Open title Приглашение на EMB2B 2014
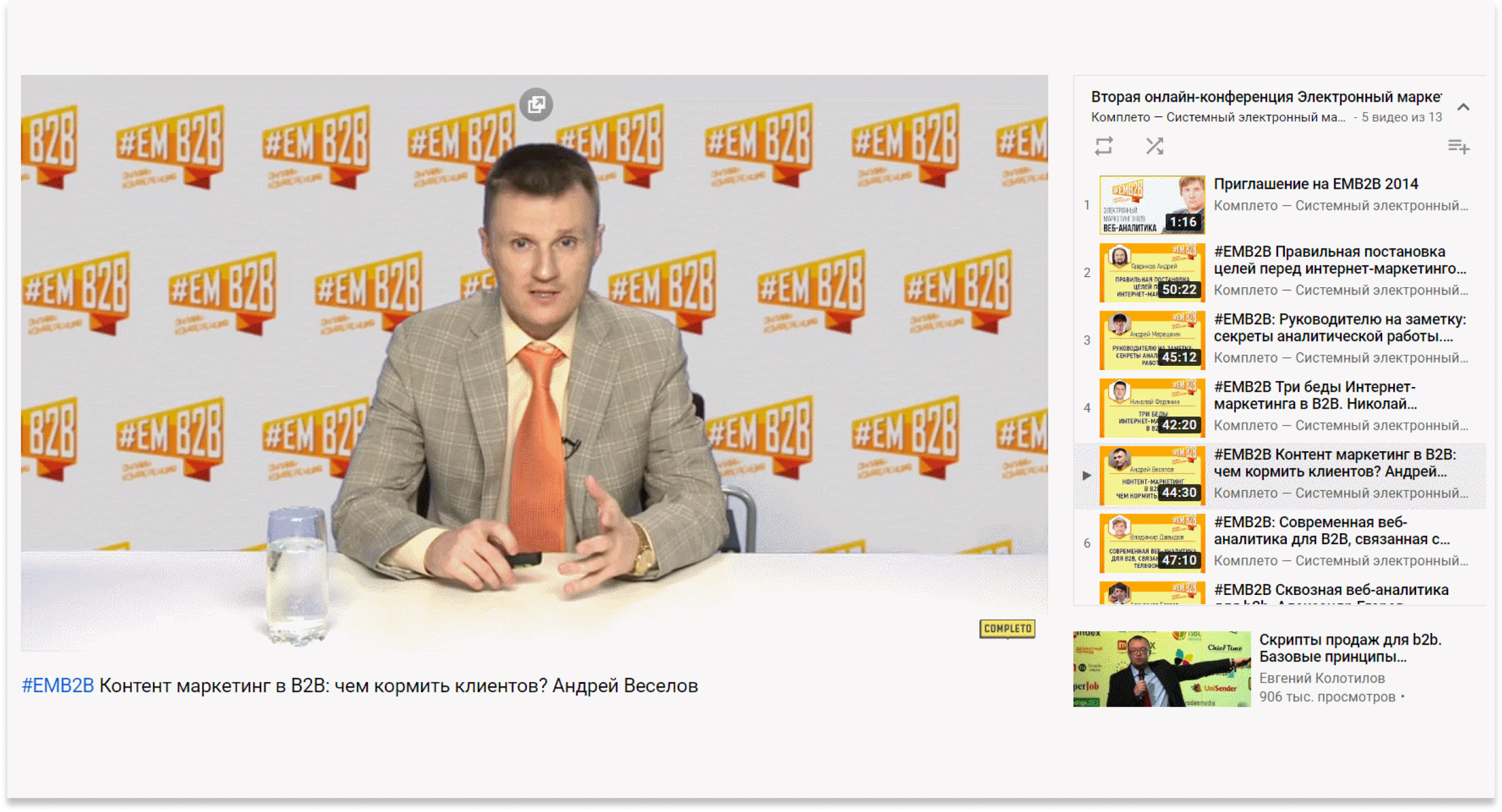This screenshot has height=812, width=1502. point(1316,184)
